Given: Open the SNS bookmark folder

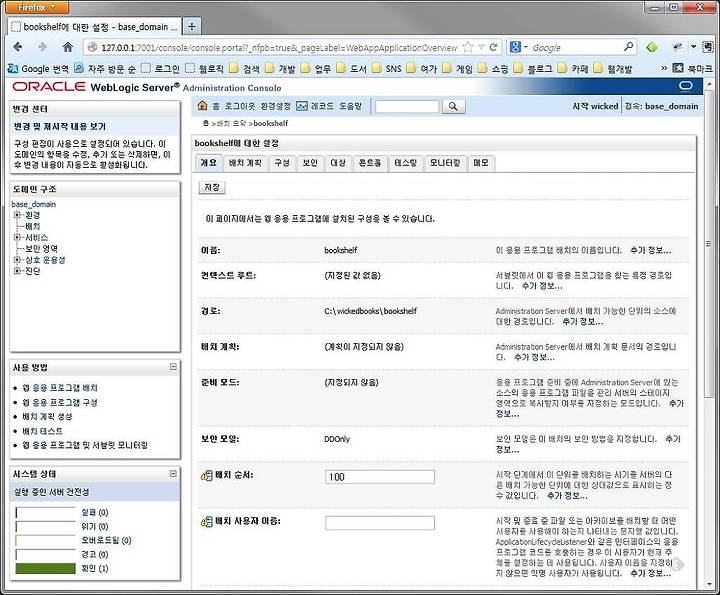Looking at the screenshot, I should tap(387, 68).
